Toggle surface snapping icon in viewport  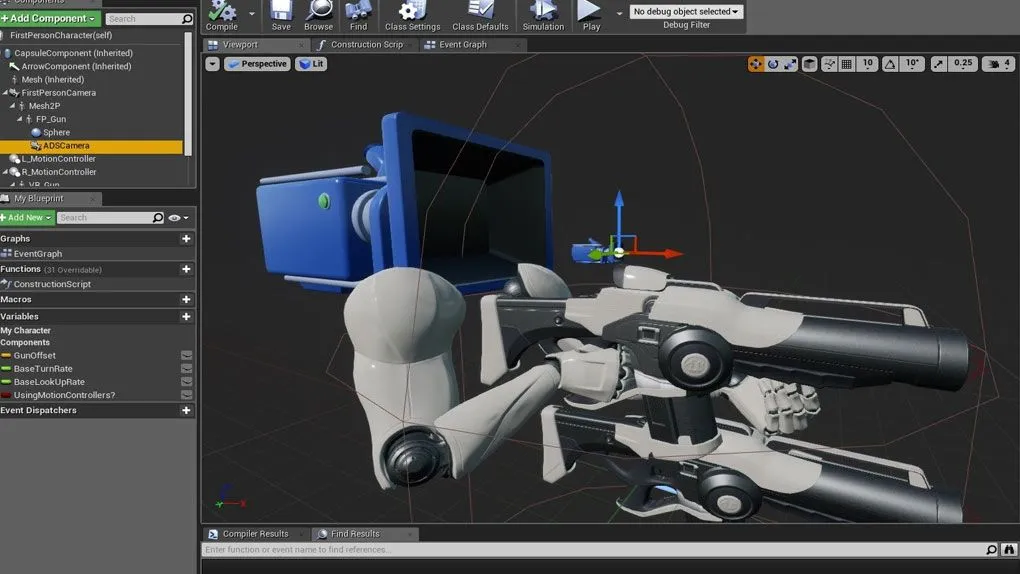pyautogui.click(x=829, y=64)
